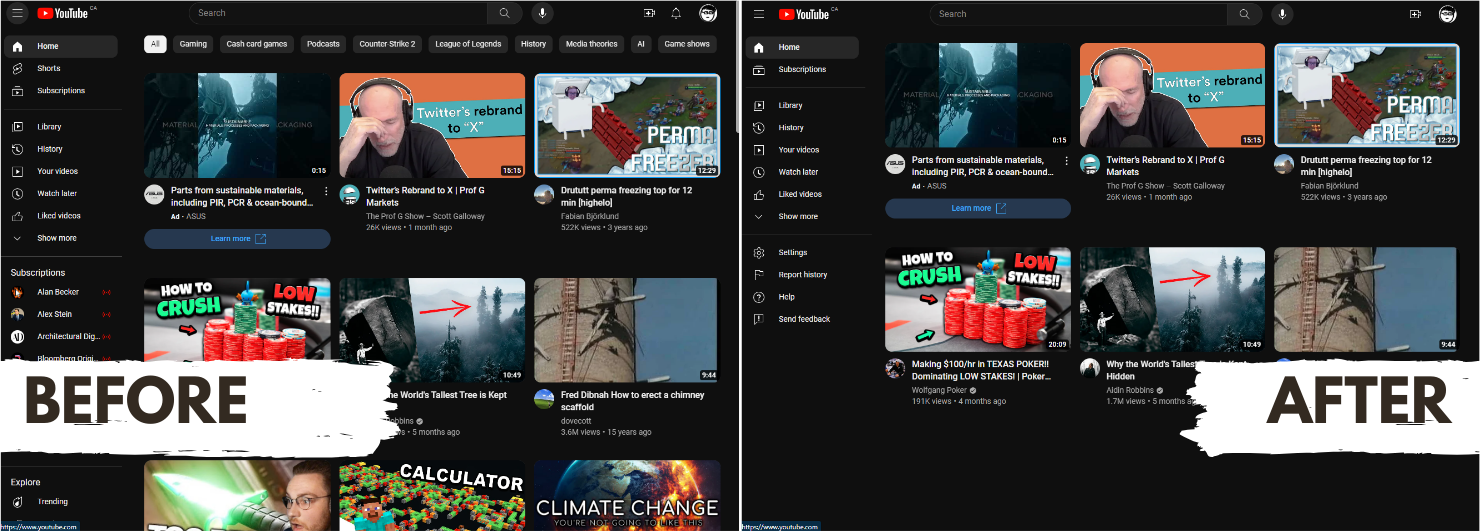Open Twitter's rebrand thumbnail in BEFORE screenshot
This screenshot has height=532, width=1482.
click(x=432, y=125)
